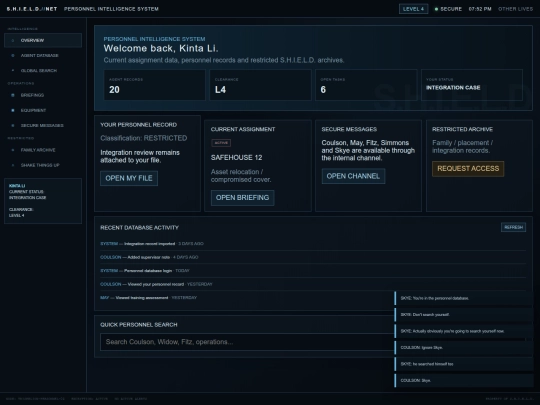The width and height of the screenshot is (540, 405).
Task: Click 'Personnel database login' activity row
Action: [313, 271]
